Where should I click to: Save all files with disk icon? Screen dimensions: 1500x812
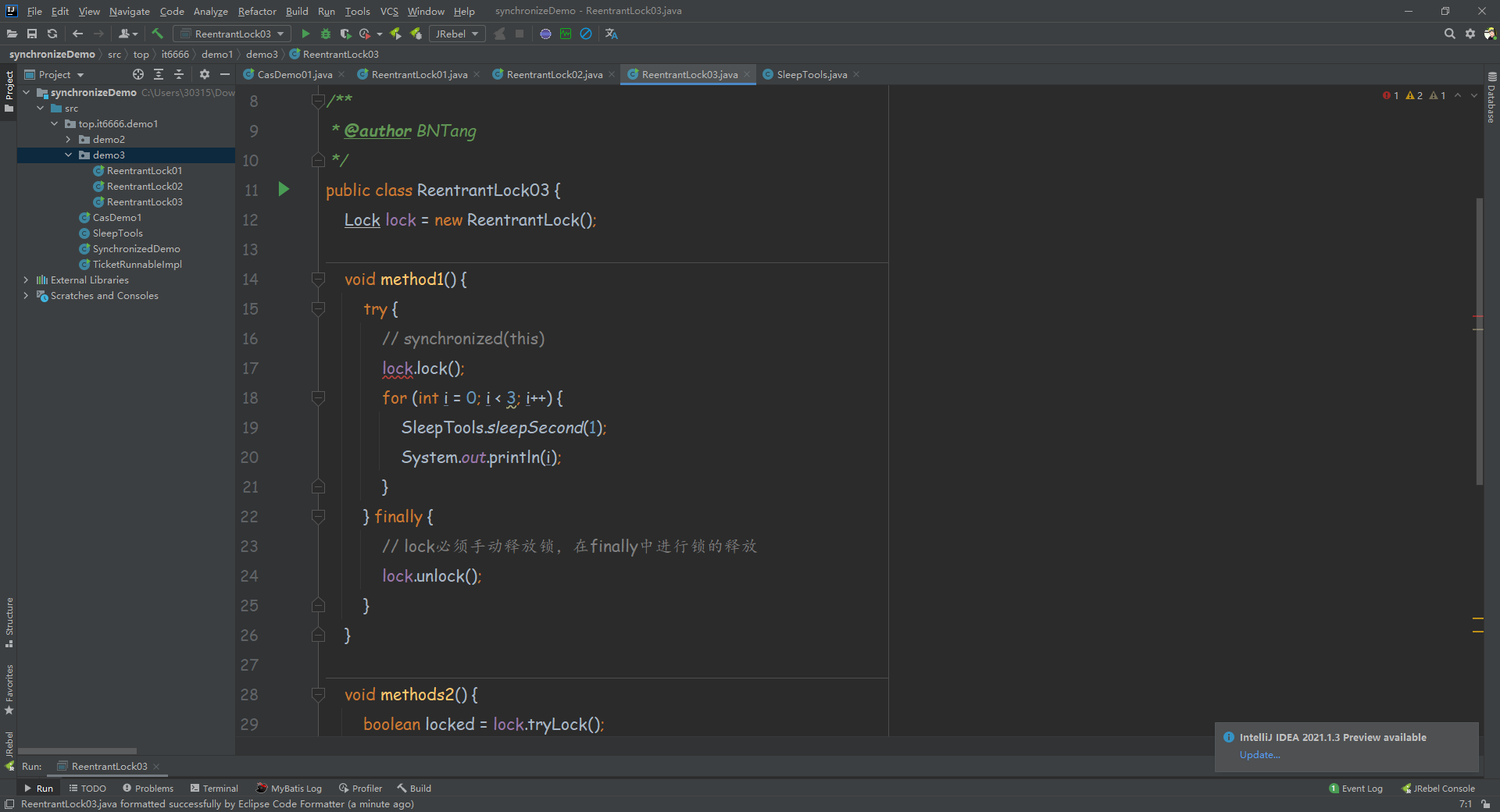pyautogui.click(x=32, y=34)
